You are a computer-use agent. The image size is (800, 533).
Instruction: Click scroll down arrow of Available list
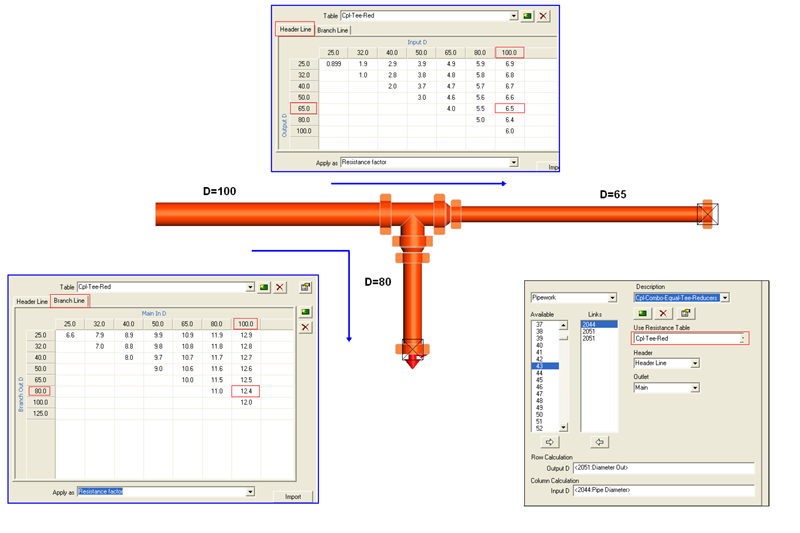pos(563,427)
